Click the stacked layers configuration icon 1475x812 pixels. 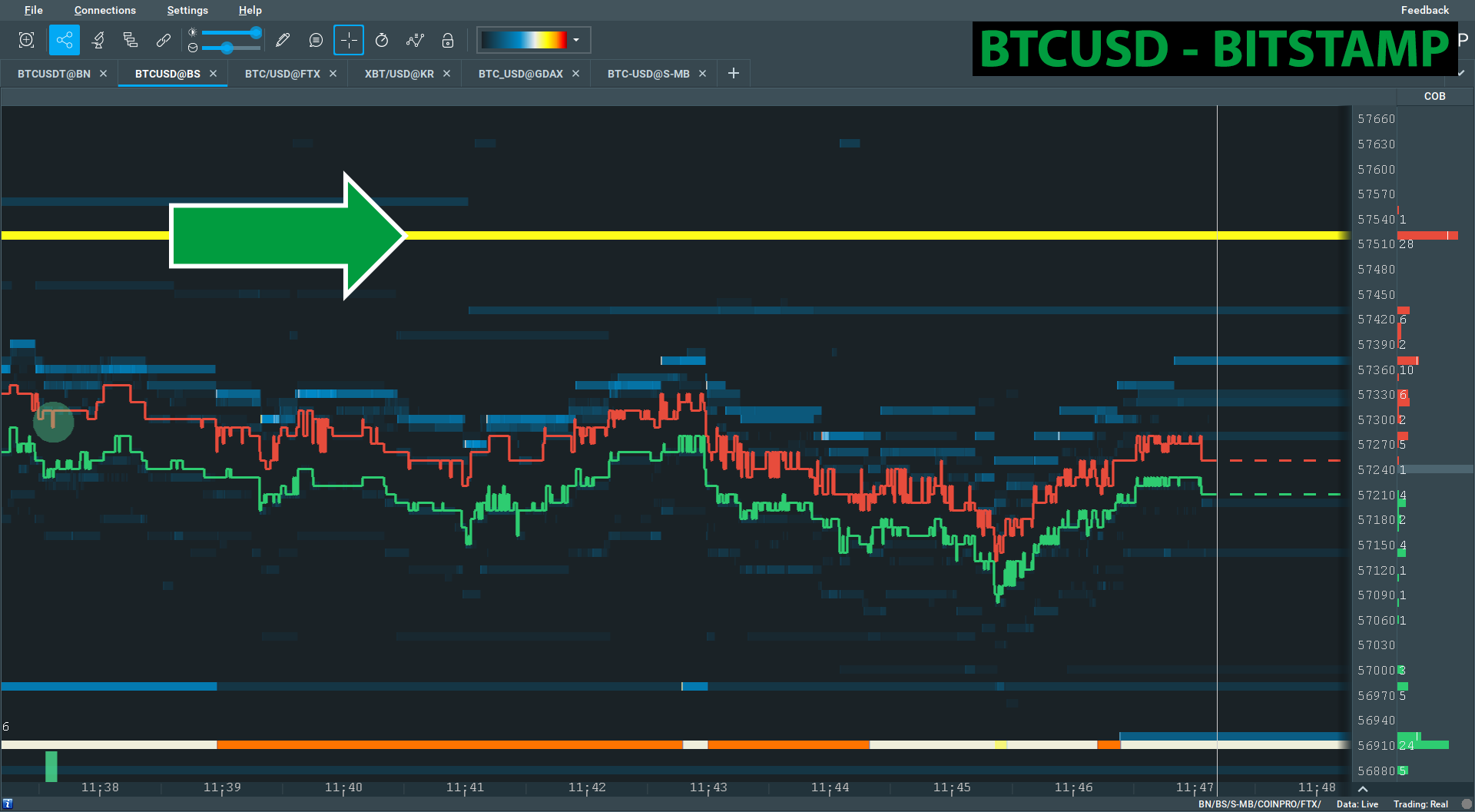click(131, 40)
